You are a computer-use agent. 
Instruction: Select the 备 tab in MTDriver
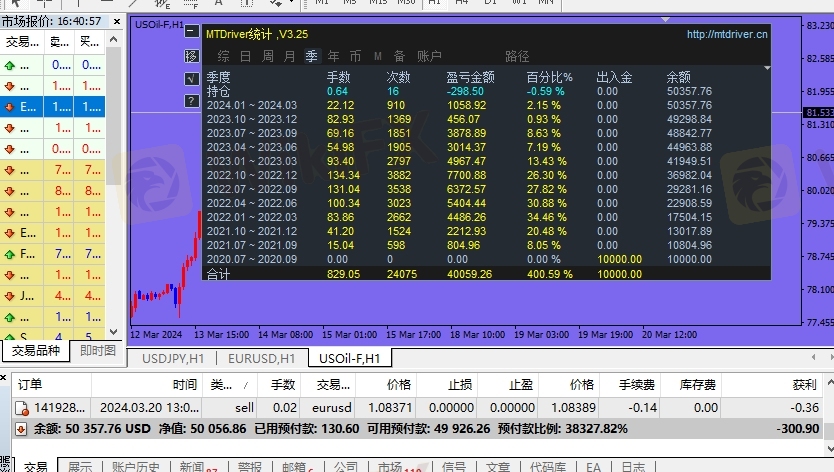[399, 56]
